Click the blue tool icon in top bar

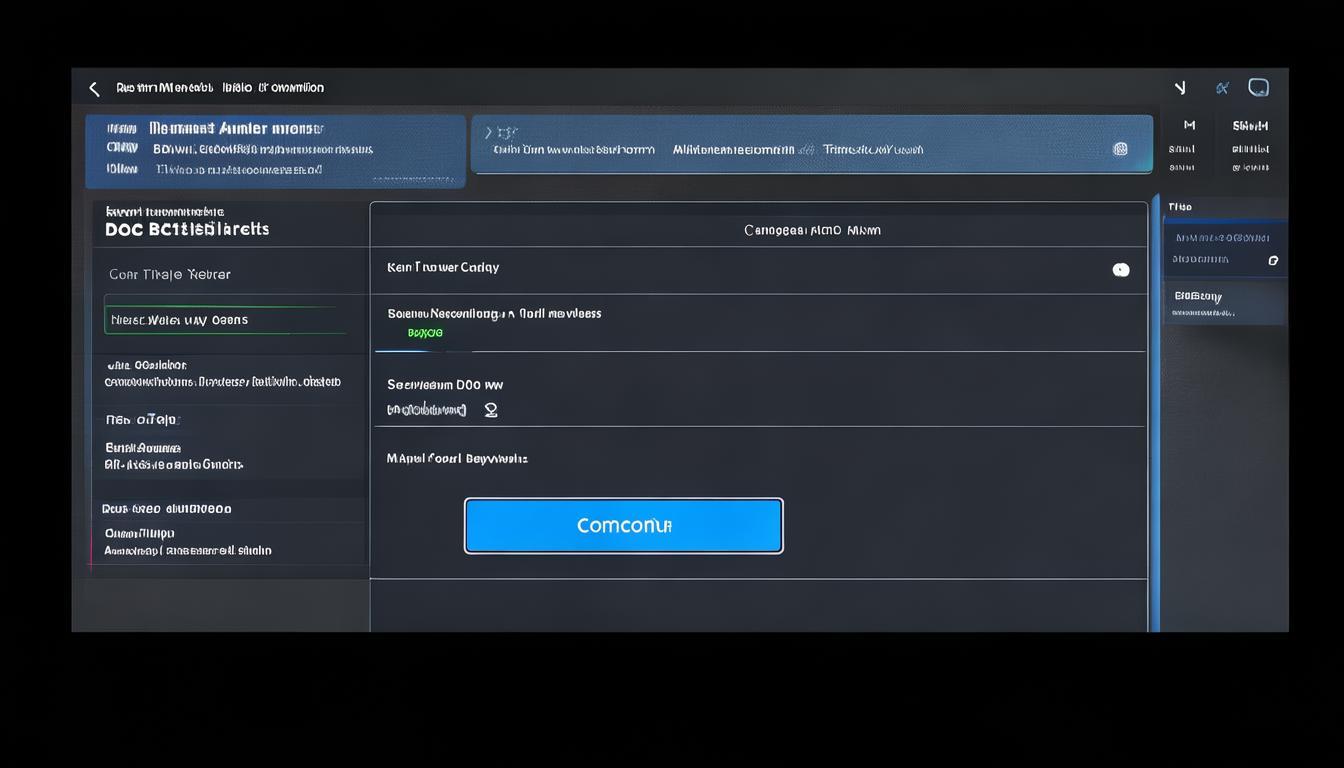[1221, 88]
